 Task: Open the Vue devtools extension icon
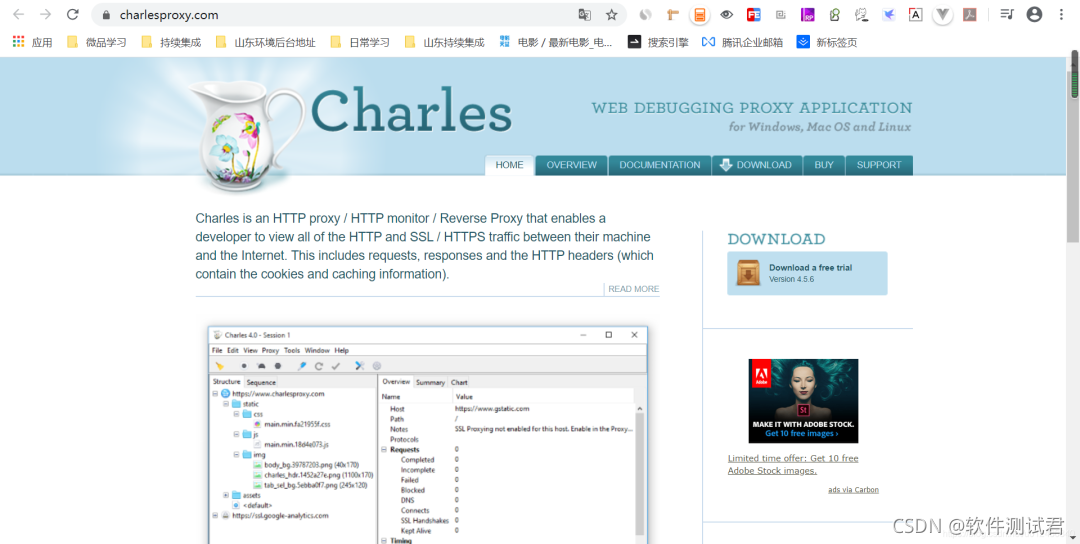(x=943, y=14)
